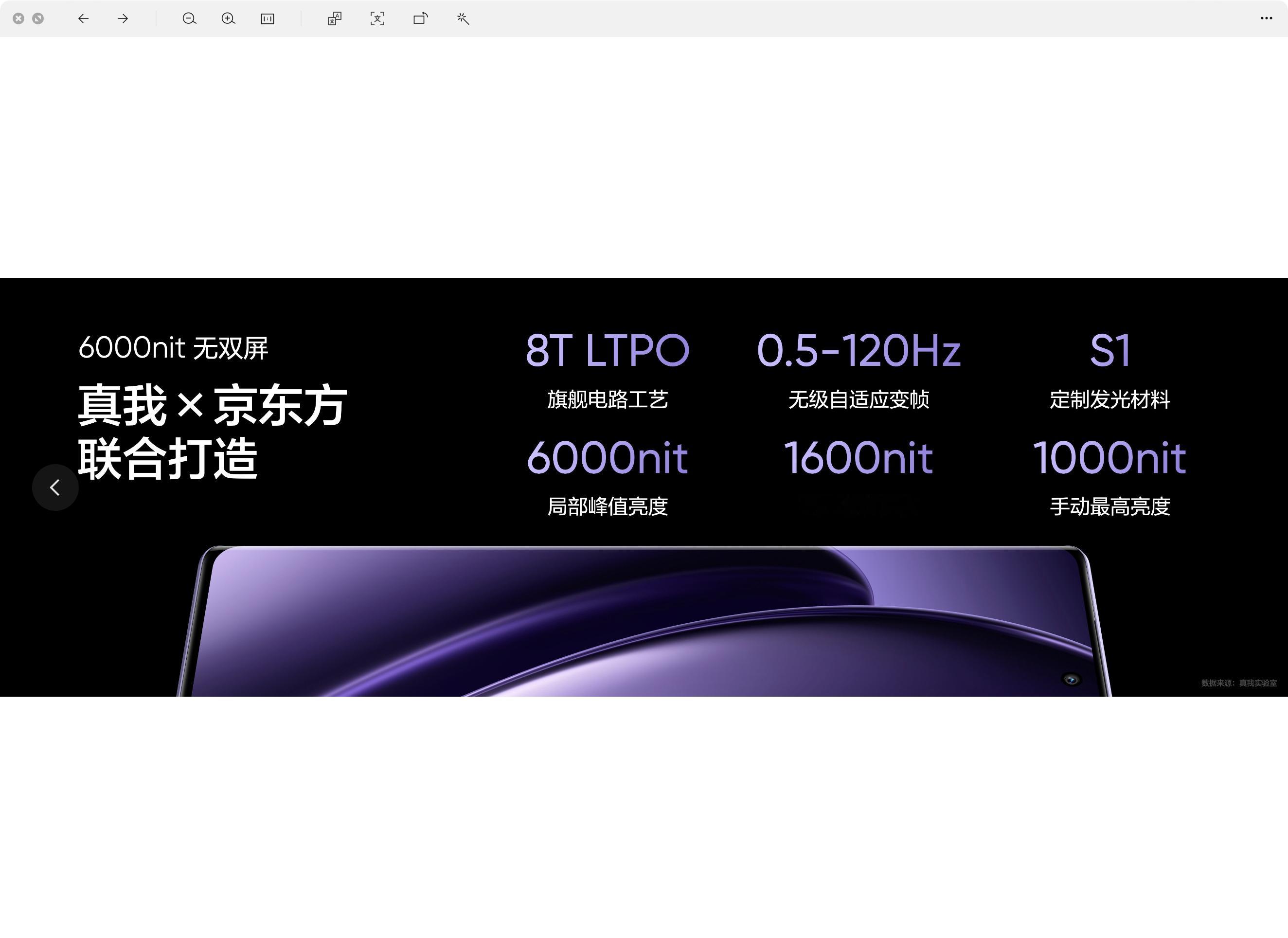Viewport: 1288px width, 938px height.
Task: Click the '0.5-120Hz' spec heading
Action: [x=859, y=350]
